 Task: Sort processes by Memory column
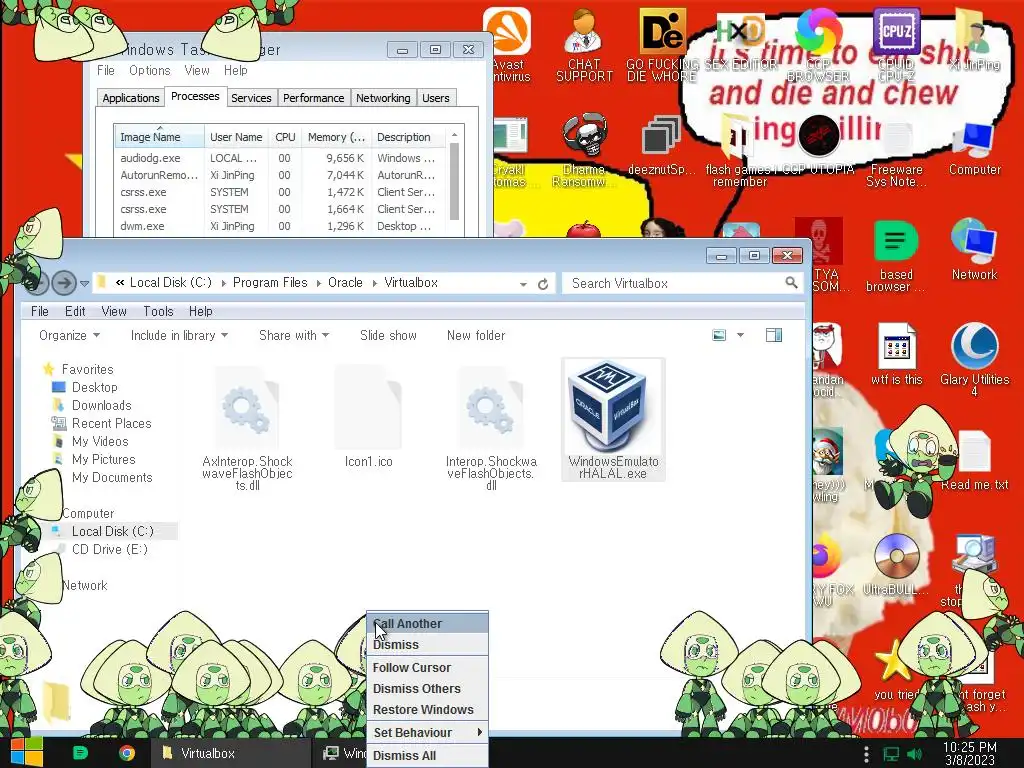click(x=337, y=137)
